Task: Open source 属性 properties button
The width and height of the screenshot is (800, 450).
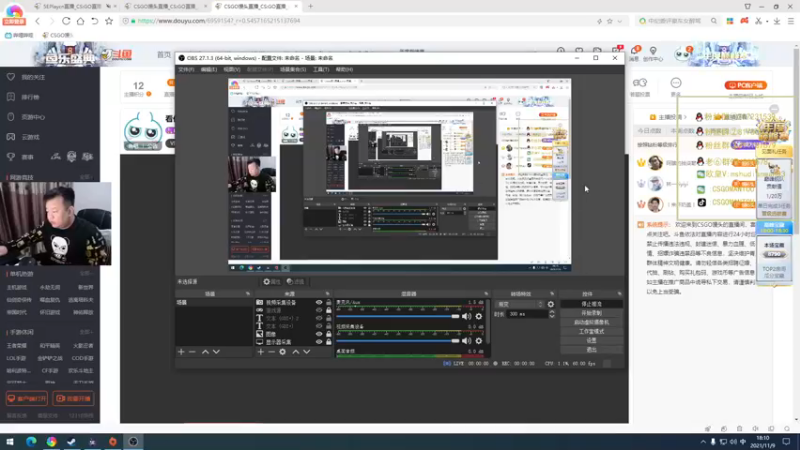Action: click(272, 282)
